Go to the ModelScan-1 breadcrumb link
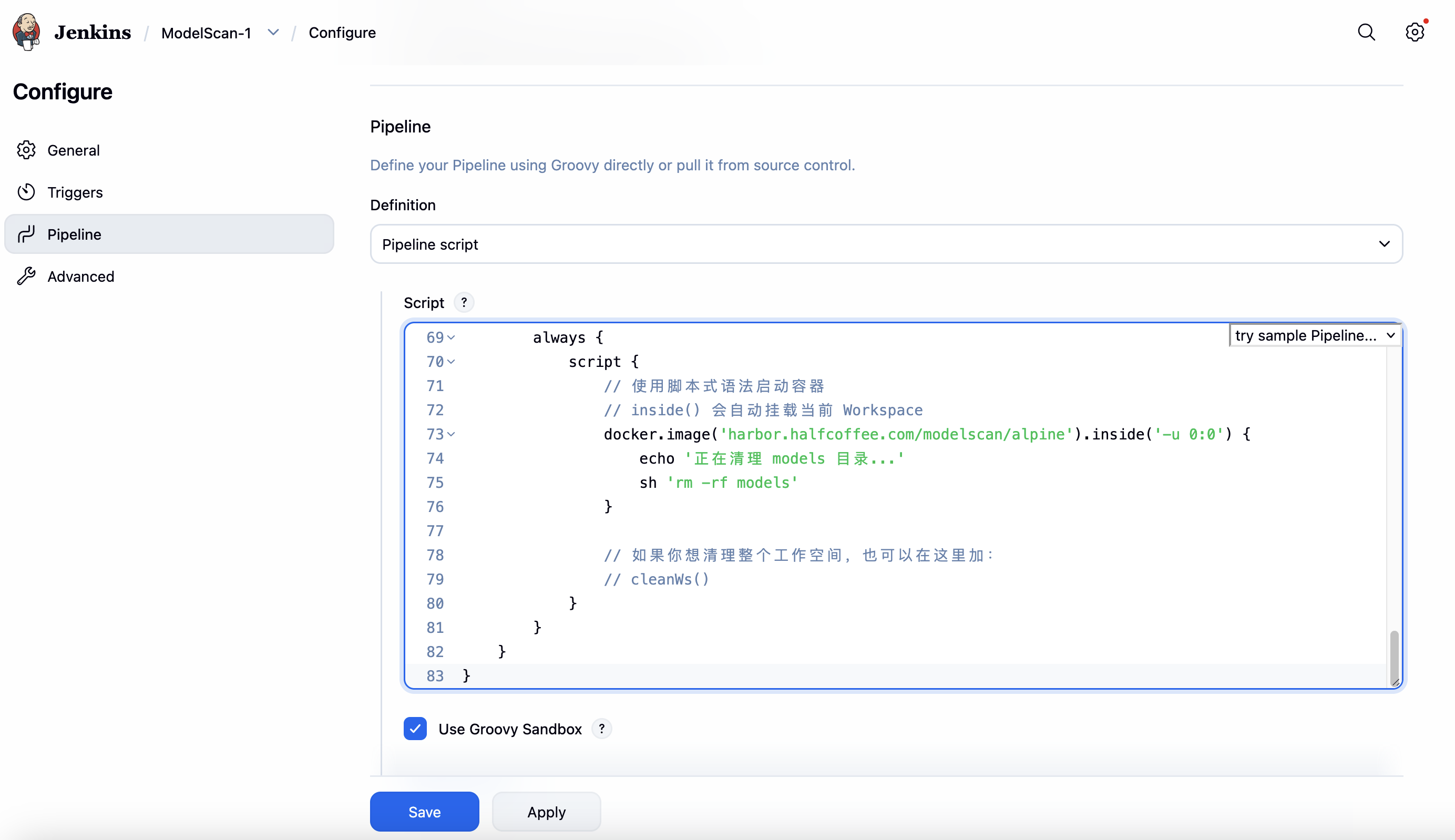The image size is (1455, 840). click(206, 33)
